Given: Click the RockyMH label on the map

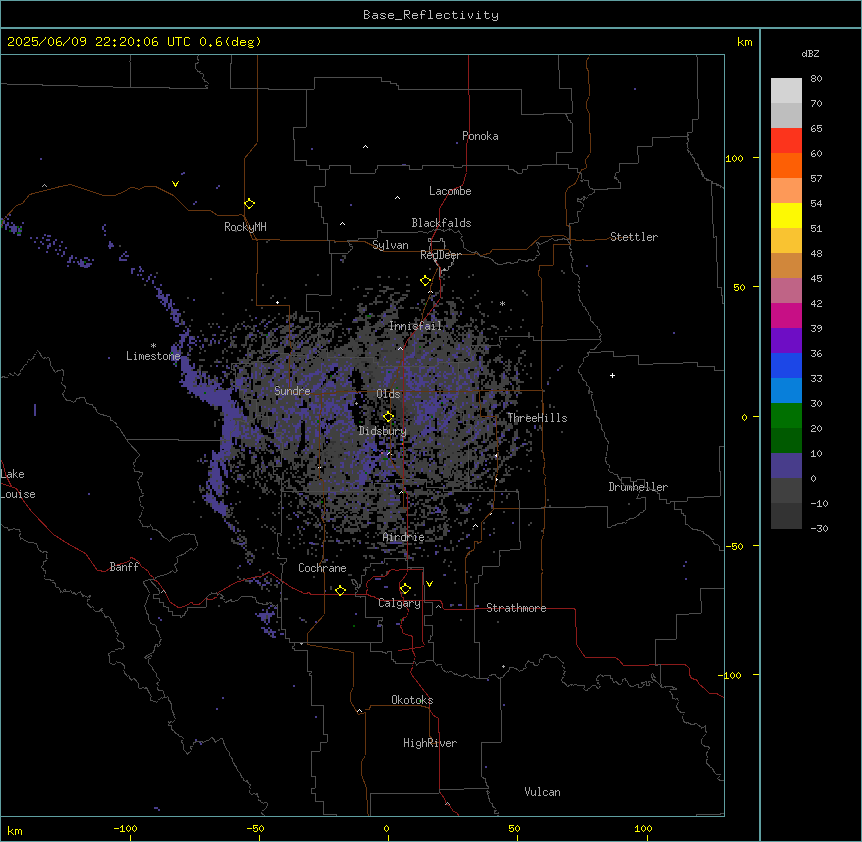Looking at the screenshot, I should pyautogui.click(x=245, y=227).
